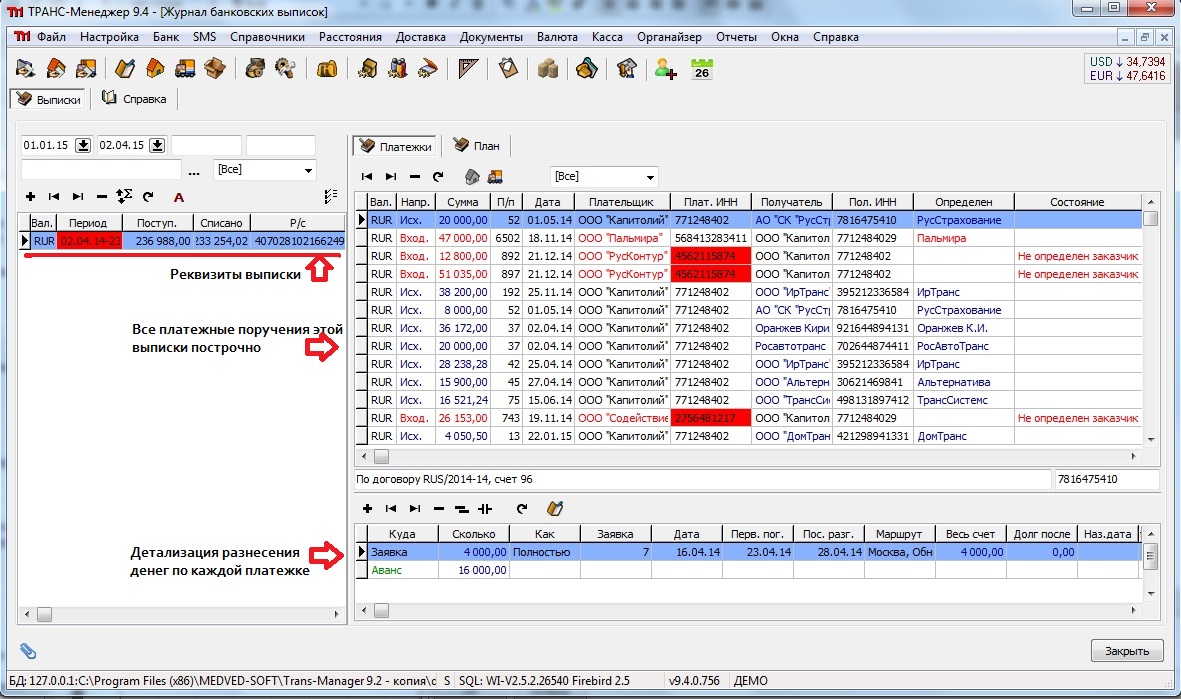Go to last payment in the Платежки toolbar
Viewport: 1181px width, 699px height.
(391, 176)
